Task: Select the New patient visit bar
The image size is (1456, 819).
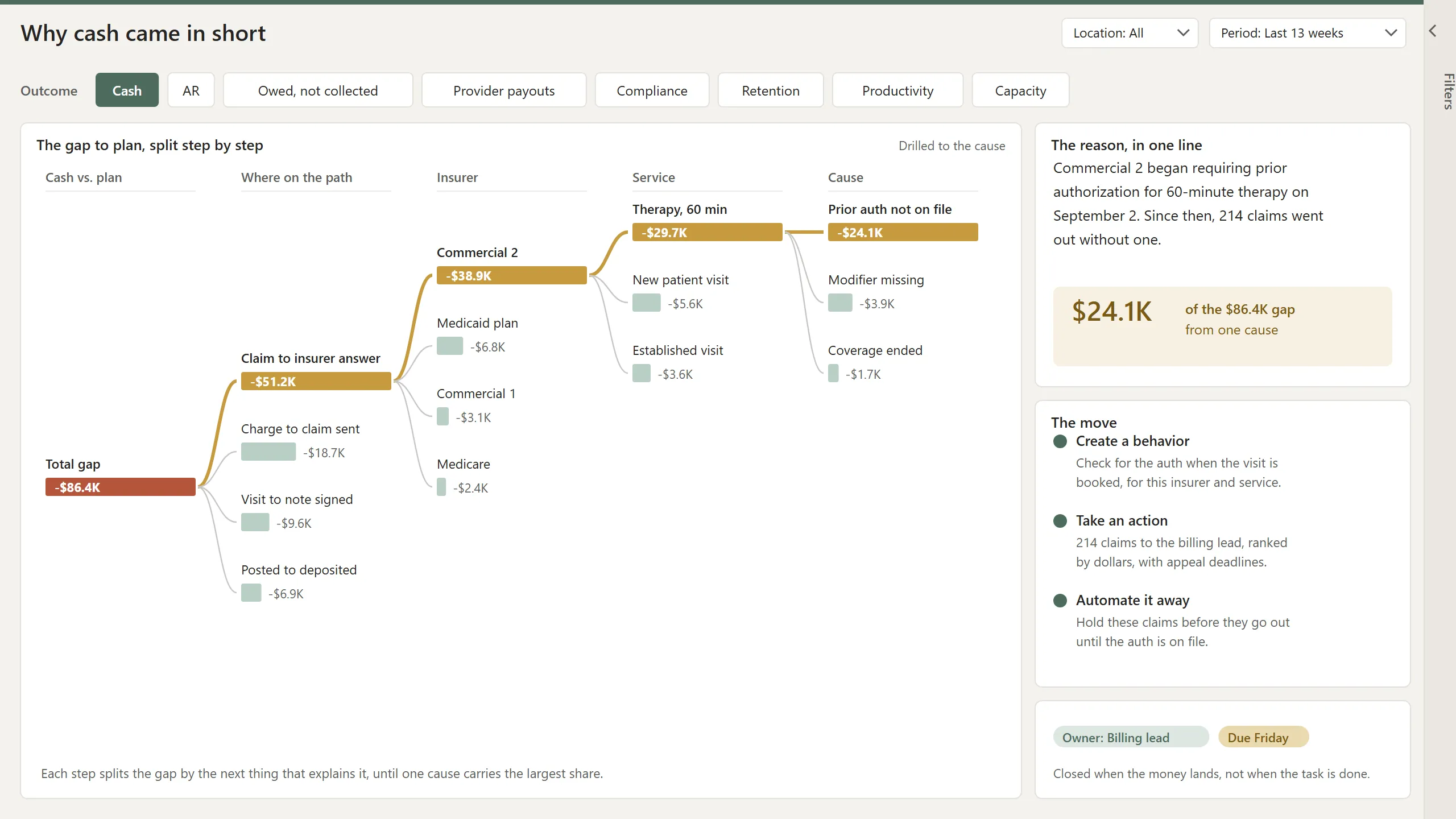Action: coord(647,303)
